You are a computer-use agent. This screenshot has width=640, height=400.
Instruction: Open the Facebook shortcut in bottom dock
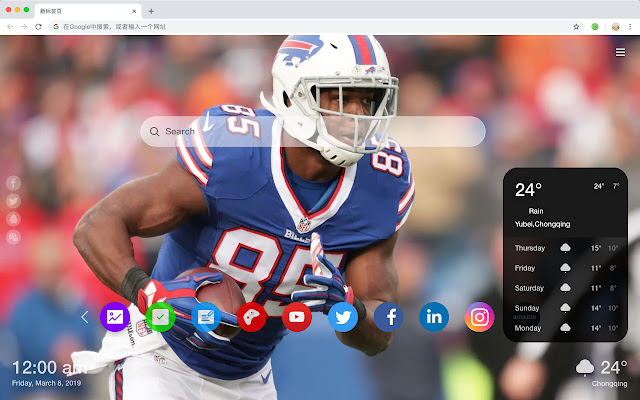[x=389, y=317]
